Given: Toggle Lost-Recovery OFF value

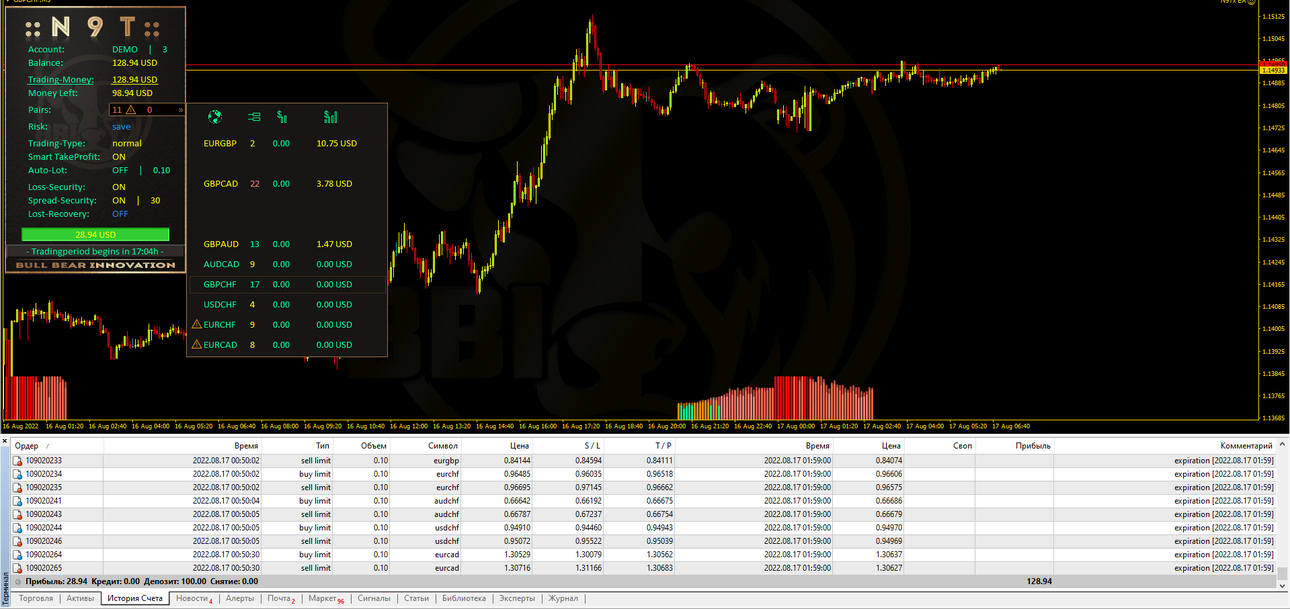Looking at the screenshot, I should tap(120, 213).
